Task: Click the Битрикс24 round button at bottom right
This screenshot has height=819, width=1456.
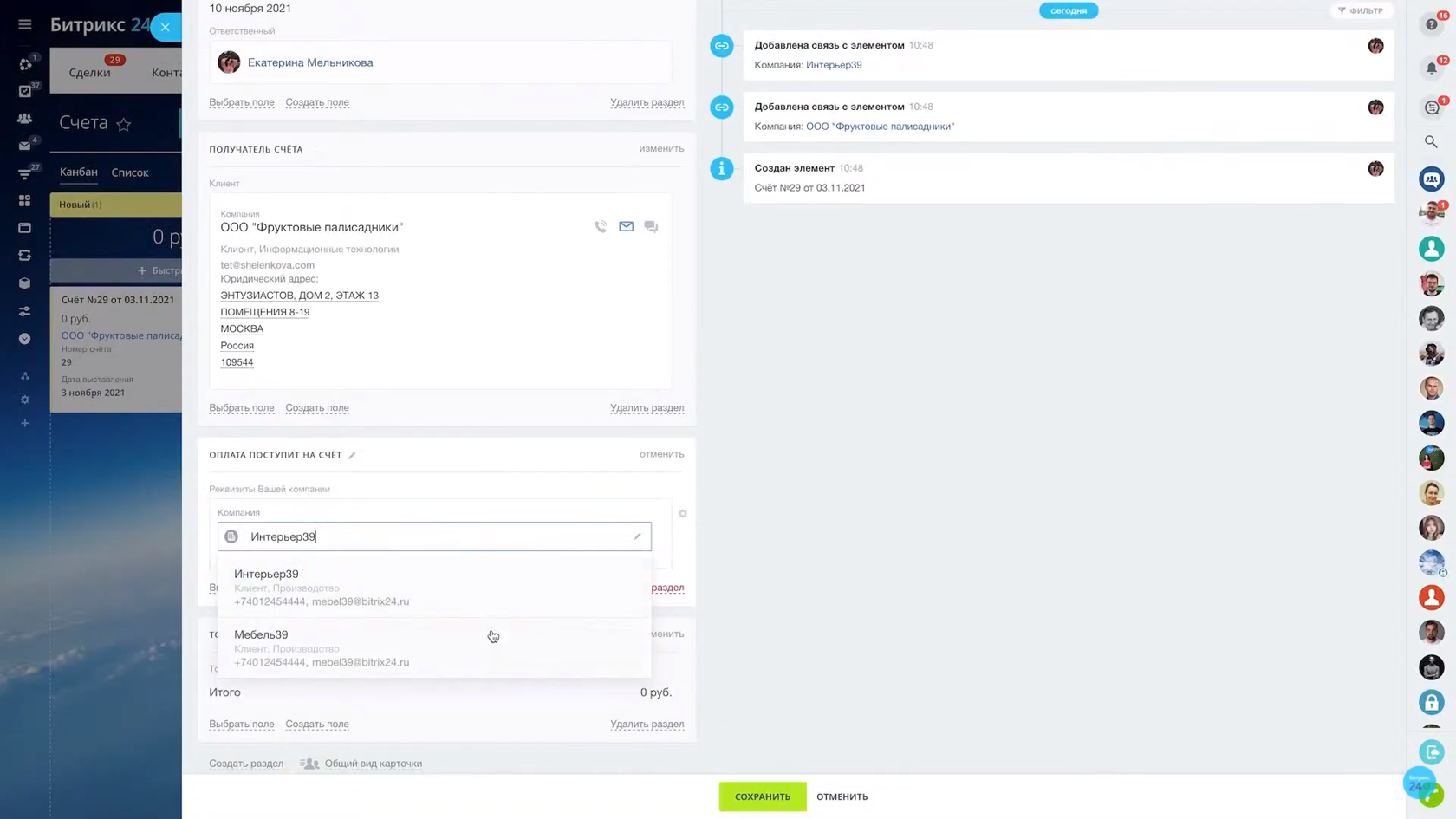Action: tap(1420, 782)
